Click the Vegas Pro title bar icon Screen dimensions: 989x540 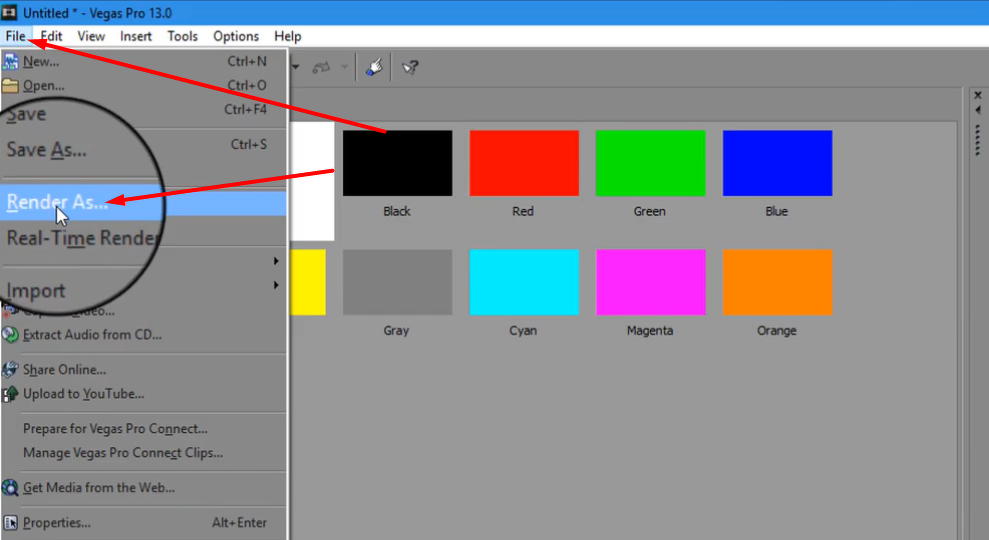[9, 12]
